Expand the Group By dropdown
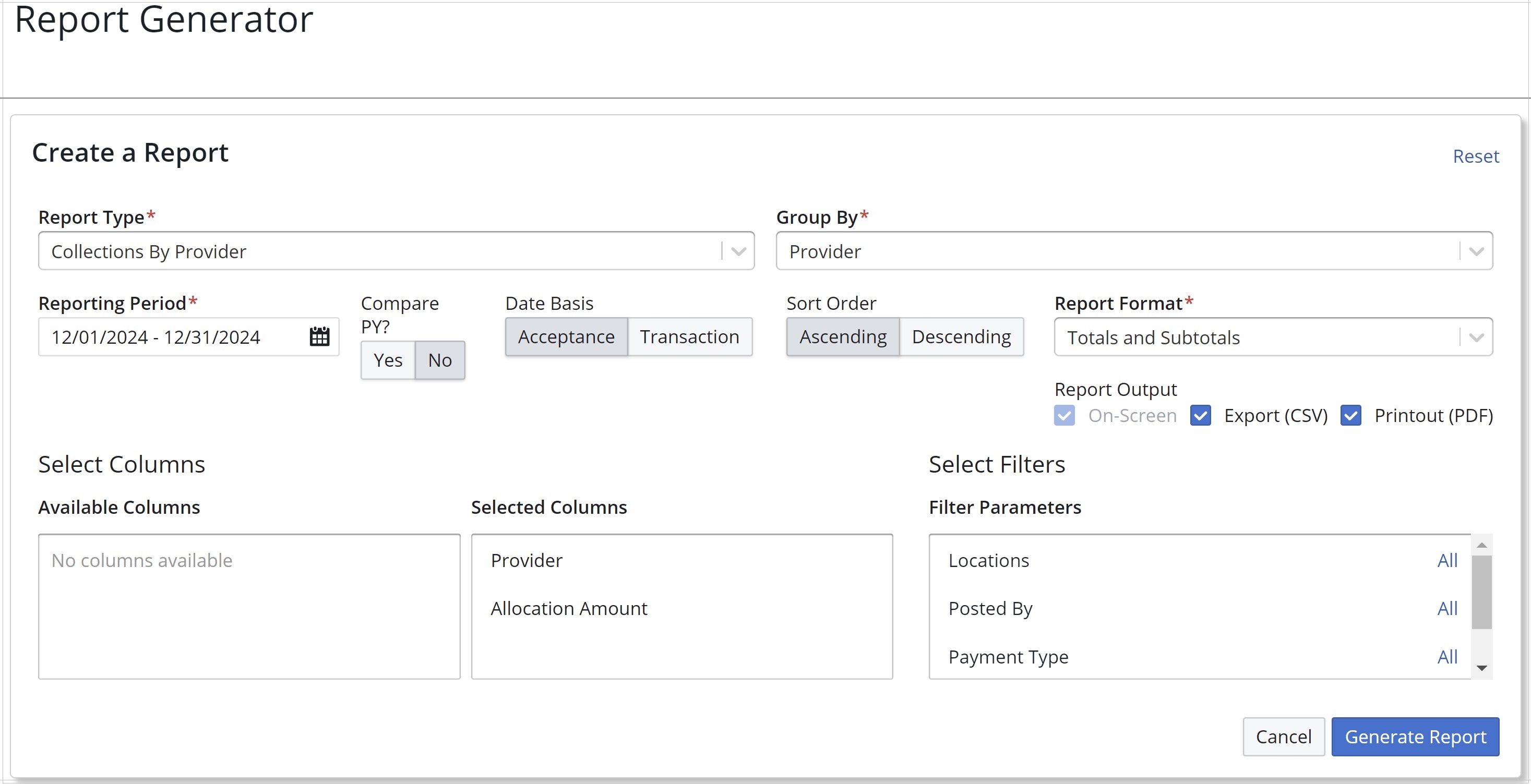 (x=1134, y=251)
